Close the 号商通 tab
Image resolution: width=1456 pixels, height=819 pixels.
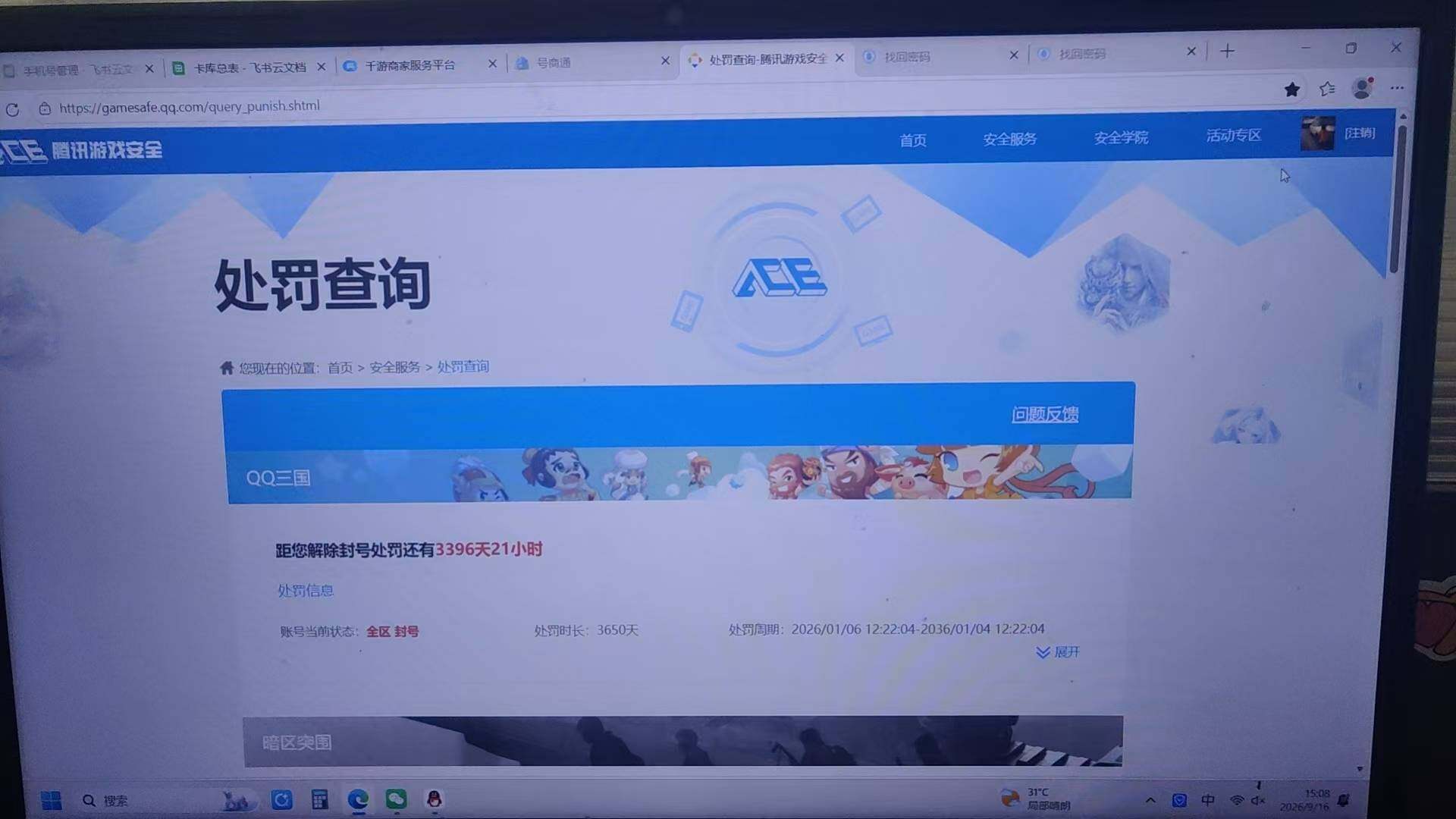click(x=665, y=61)
